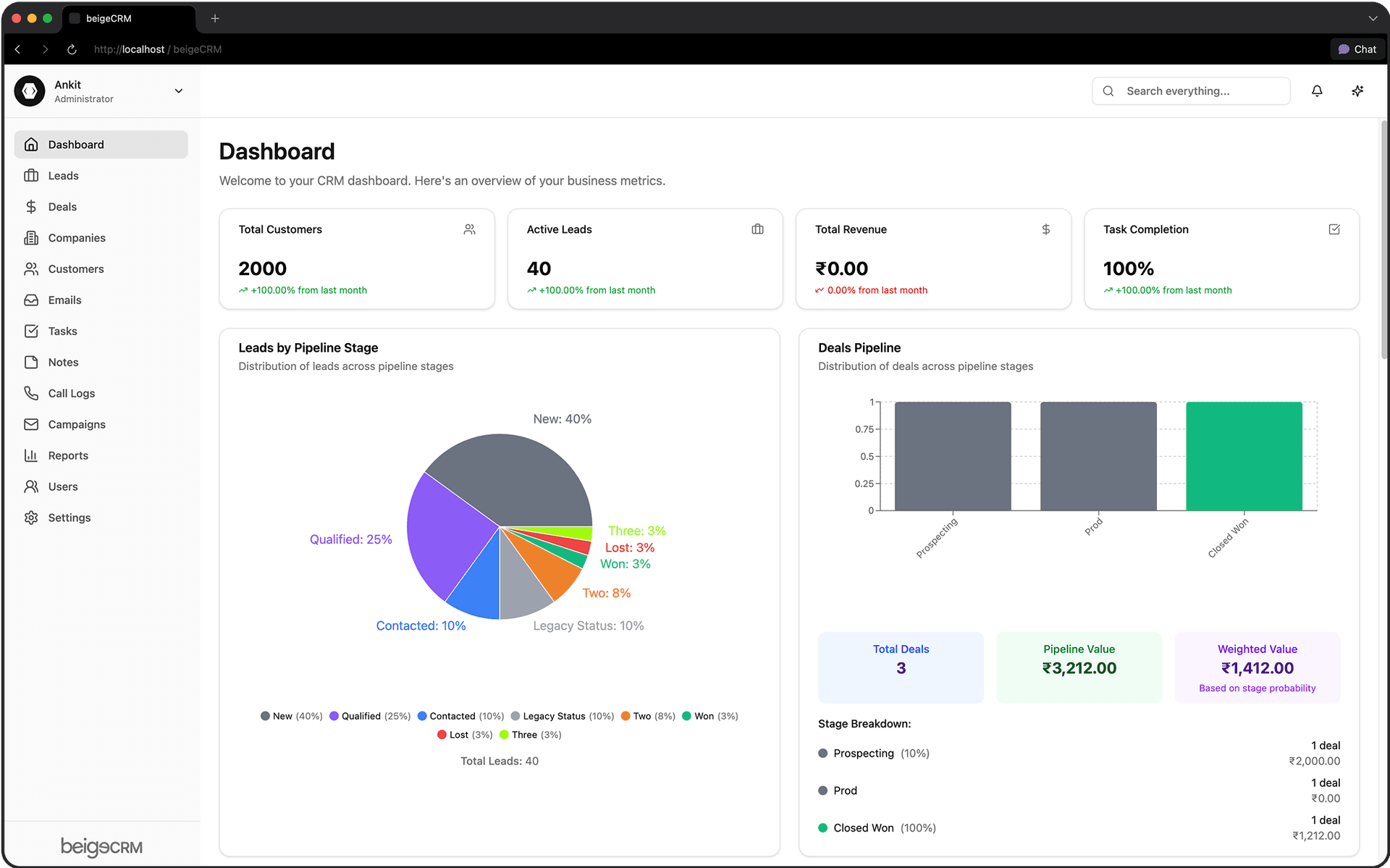1390x868 pixels.
Task: Click the Settings gear icon in sidebar
Action: (31, 518)
